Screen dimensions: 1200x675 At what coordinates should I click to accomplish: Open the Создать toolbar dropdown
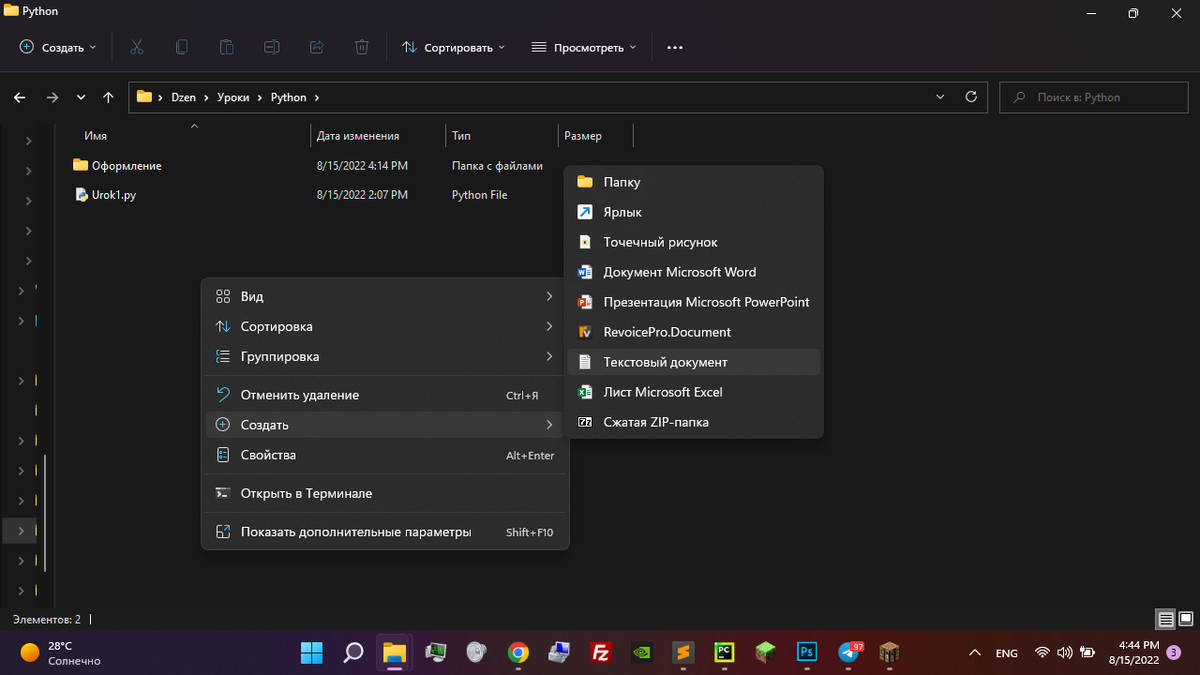pyautogui.click(x=58, y=47)
